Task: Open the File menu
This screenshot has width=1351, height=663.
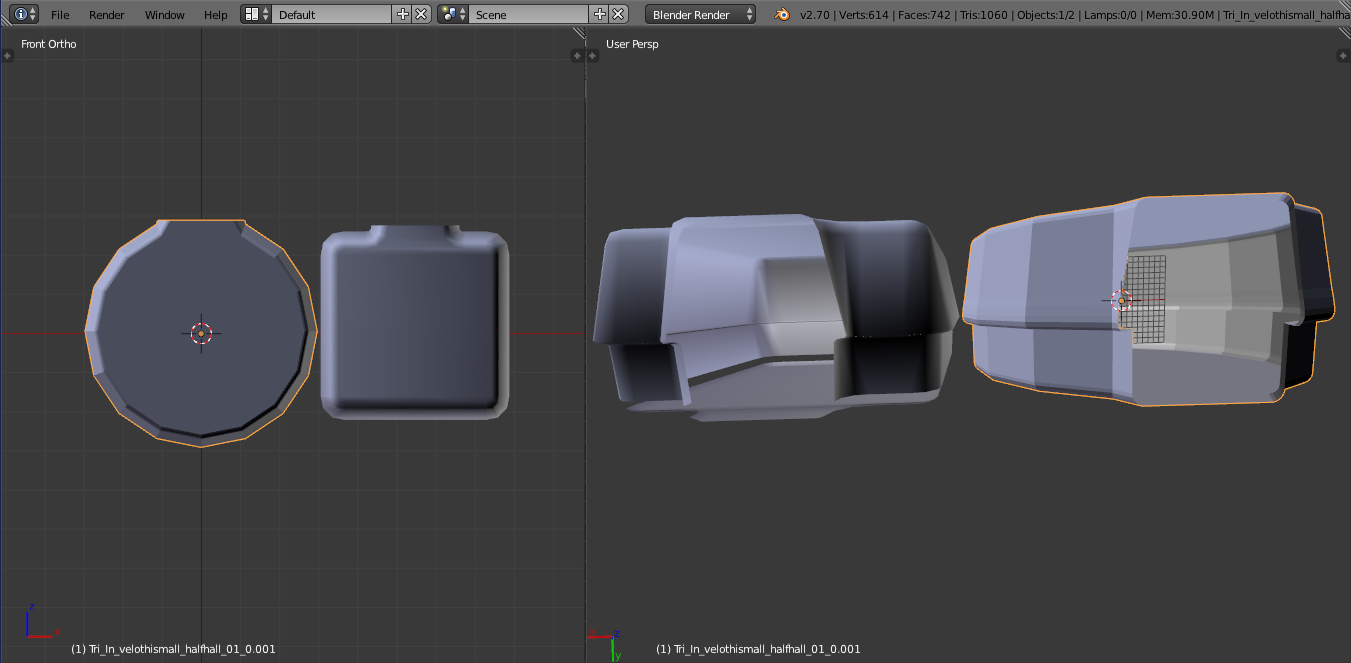Action: [x=60, y=15]
